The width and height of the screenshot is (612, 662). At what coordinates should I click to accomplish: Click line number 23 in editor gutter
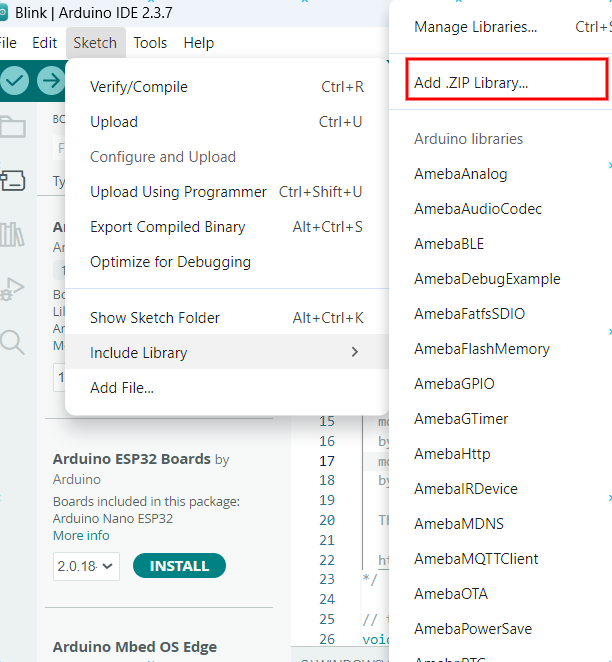click(327, 579)
